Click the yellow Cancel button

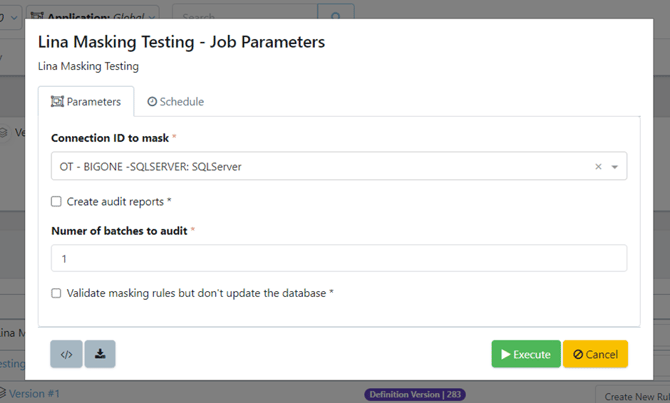(595, 354)
